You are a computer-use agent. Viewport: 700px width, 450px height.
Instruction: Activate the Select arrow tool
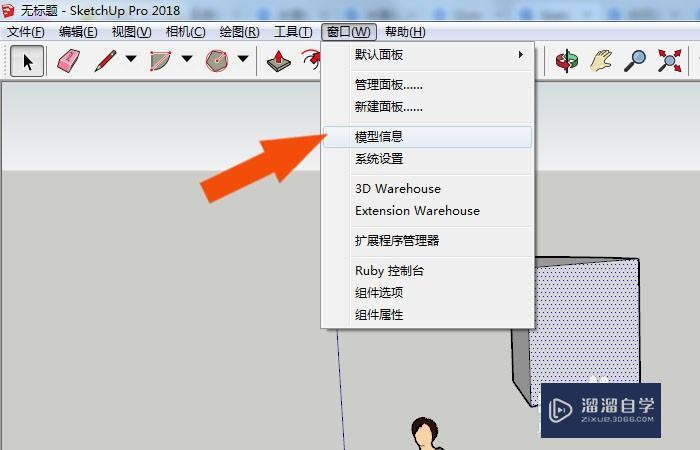click(27, 61)
